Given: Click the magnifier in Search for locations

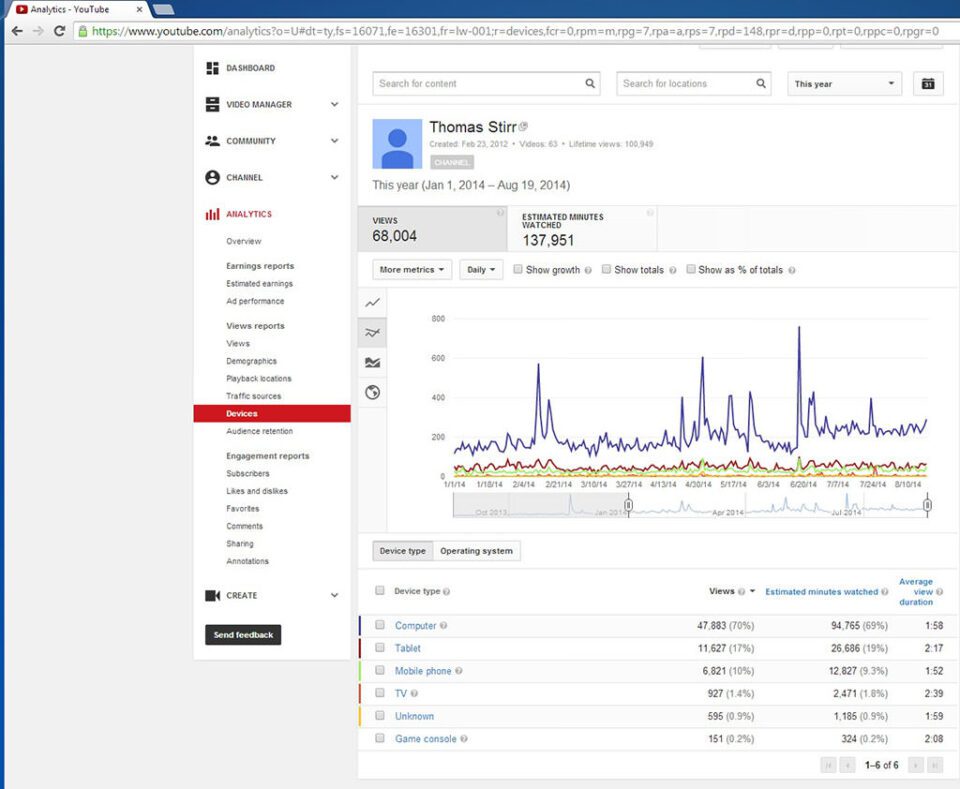Looking at the screenshot, I should point(760,83).
